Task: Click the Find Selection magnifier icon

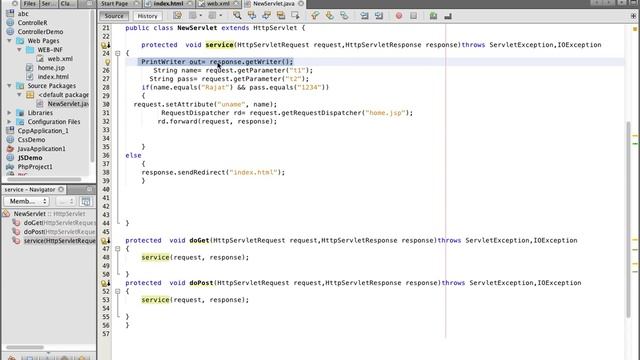Action: tap(237, 16)
